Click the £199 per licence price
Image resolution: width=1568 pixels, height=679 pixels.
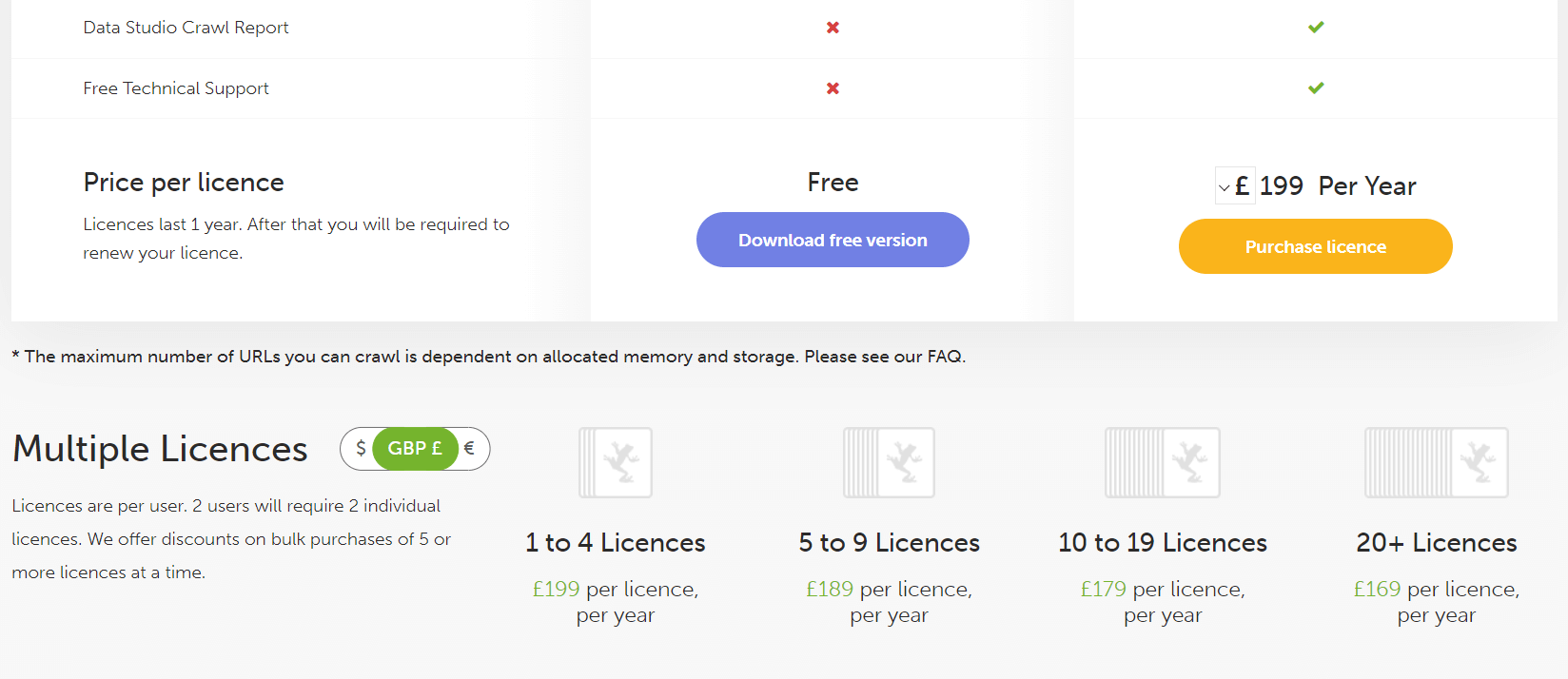point(556,590)
